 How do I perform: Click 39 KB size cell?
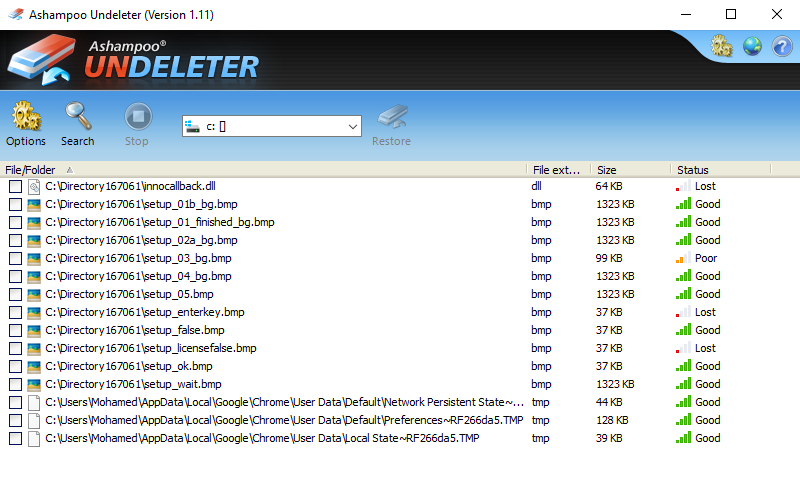609,438
